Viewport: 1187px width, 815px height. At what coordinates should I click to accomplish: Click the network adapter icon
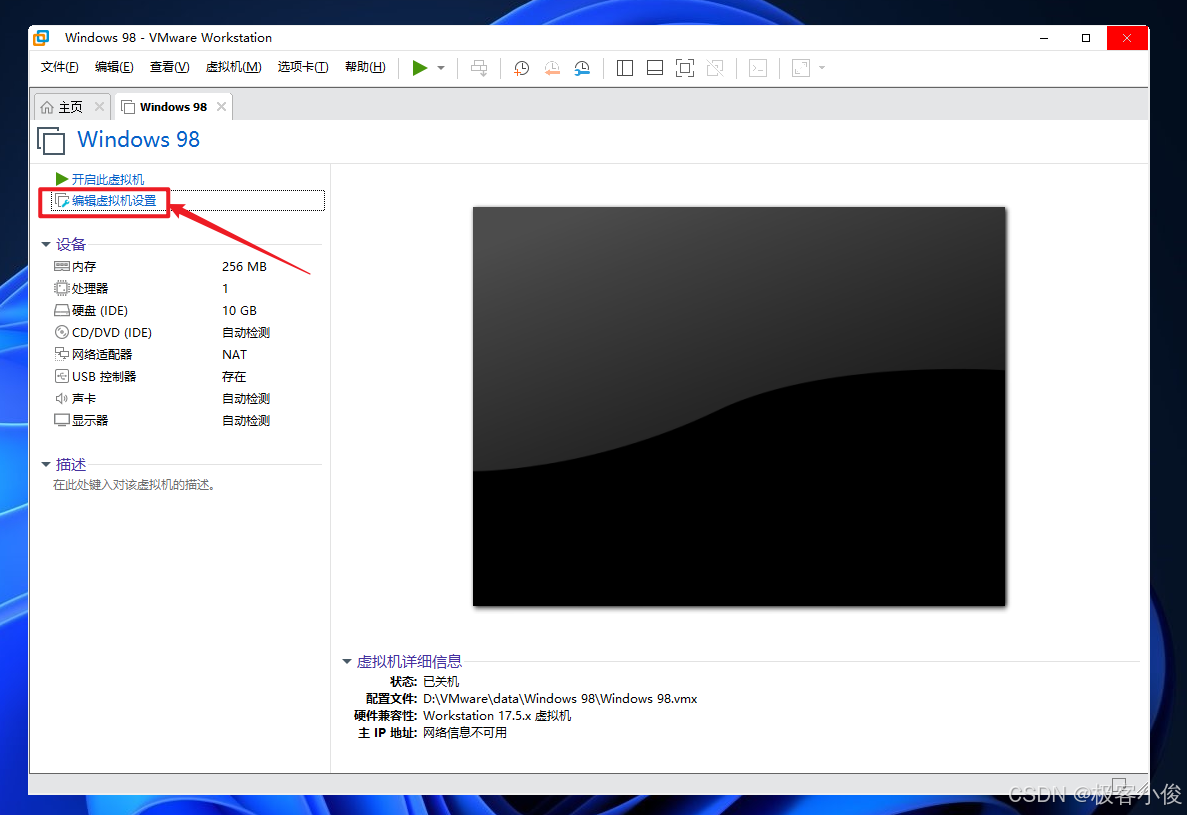click(62, 353)
